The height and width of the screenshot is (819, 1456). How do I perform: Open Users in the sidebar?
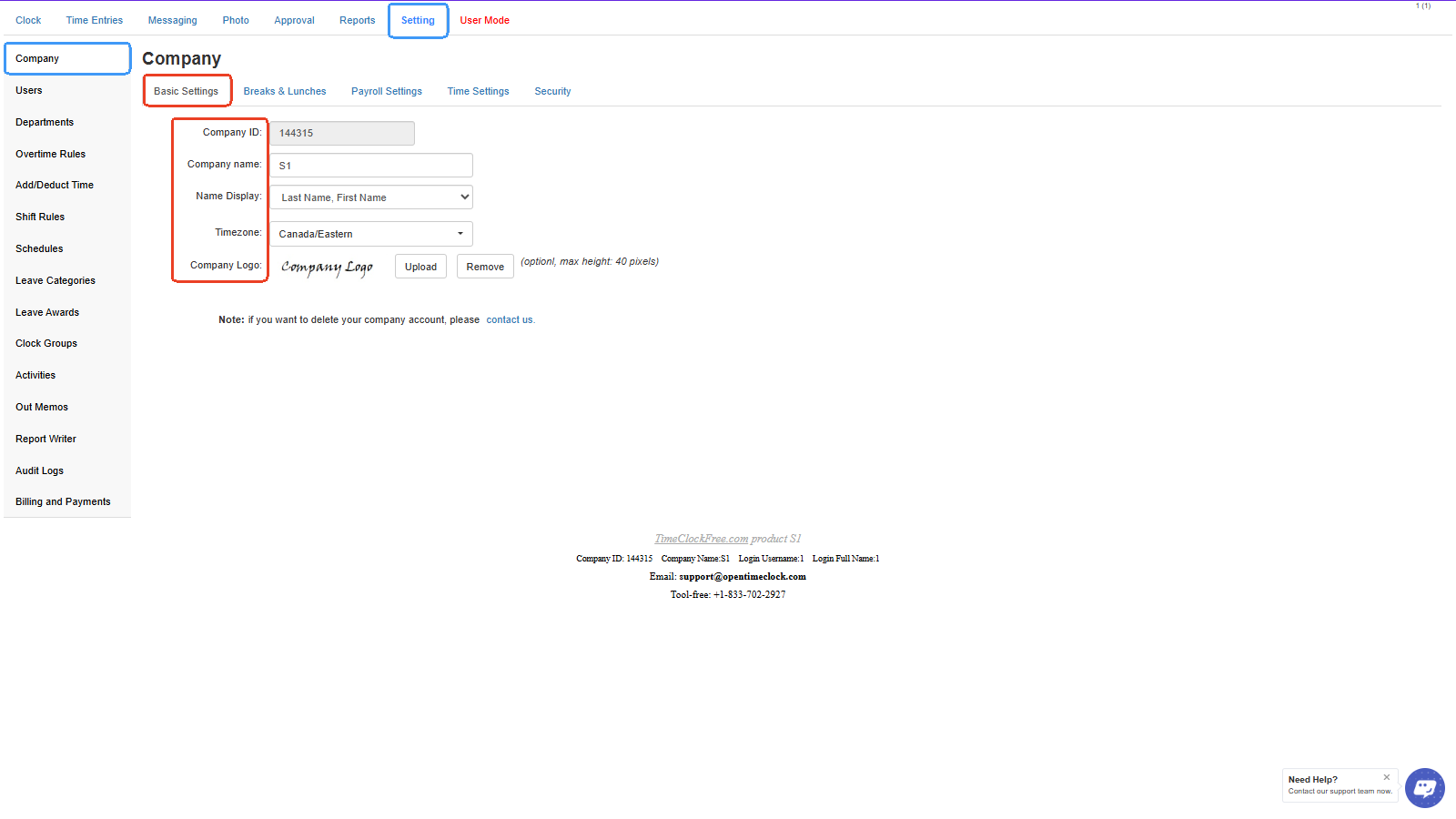[29, 91]
